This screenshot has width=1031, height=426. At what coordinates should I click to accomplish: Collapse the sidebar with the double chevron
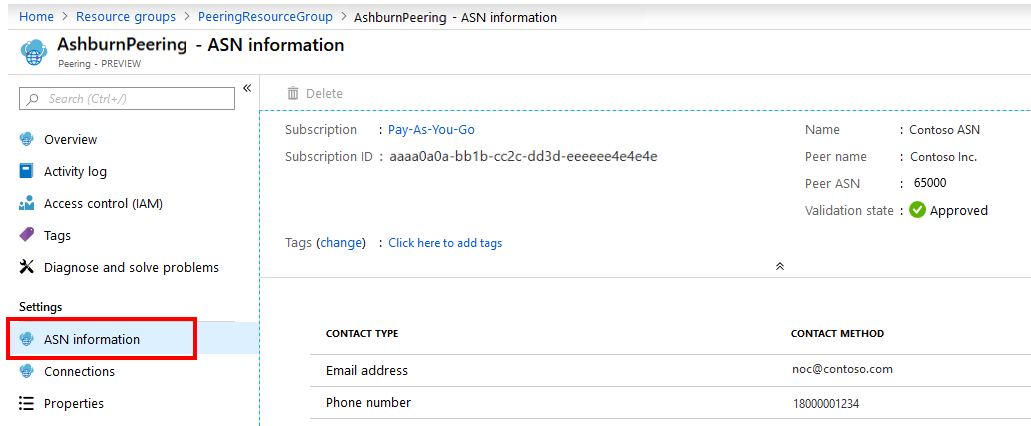247,89
